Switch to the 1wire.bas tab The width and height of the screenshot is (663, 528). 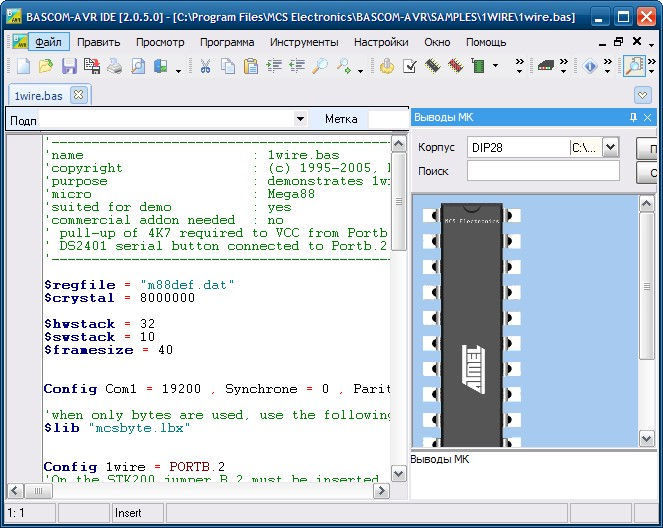[x=38, y=96]
